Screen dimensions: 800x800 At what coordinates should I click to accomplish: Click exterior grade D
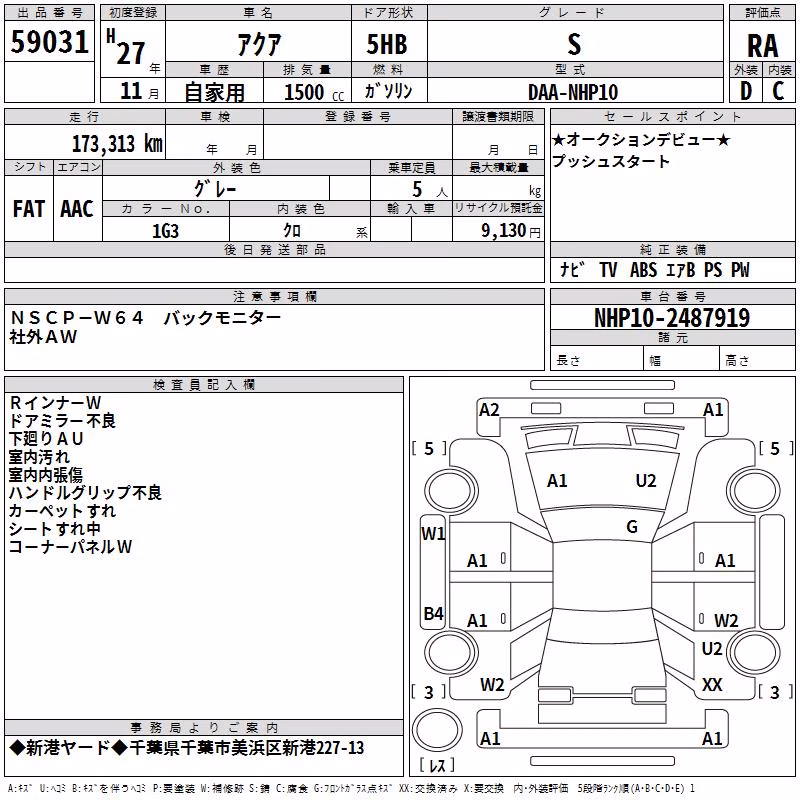[746, 91]
